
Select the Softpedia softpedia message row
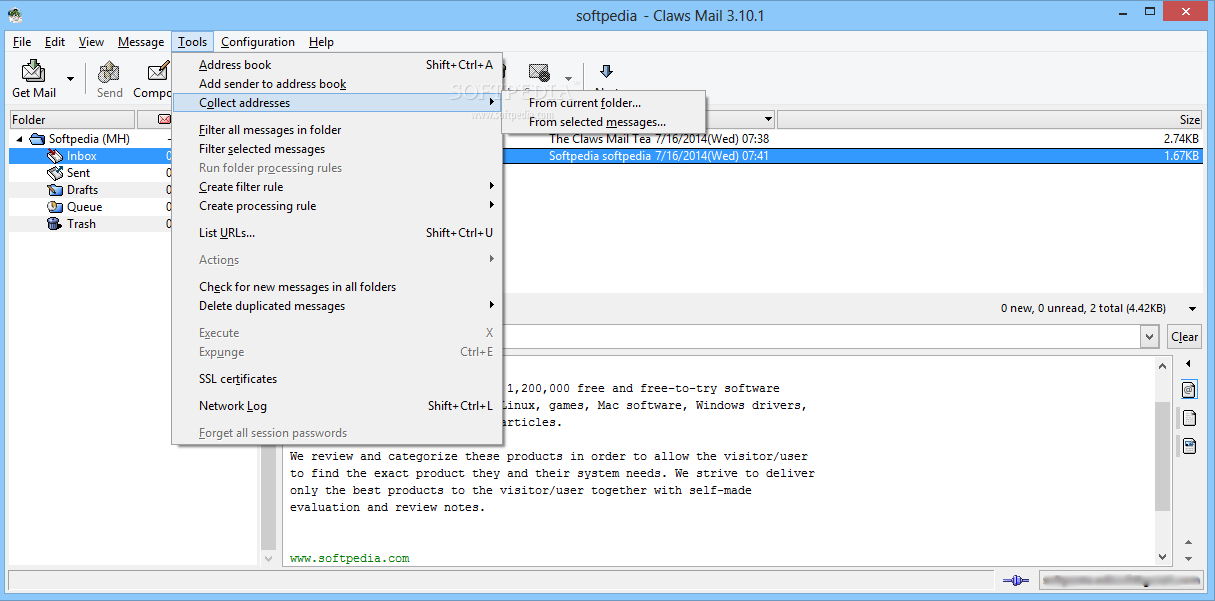pyautogui.click(x=852, y=156)
